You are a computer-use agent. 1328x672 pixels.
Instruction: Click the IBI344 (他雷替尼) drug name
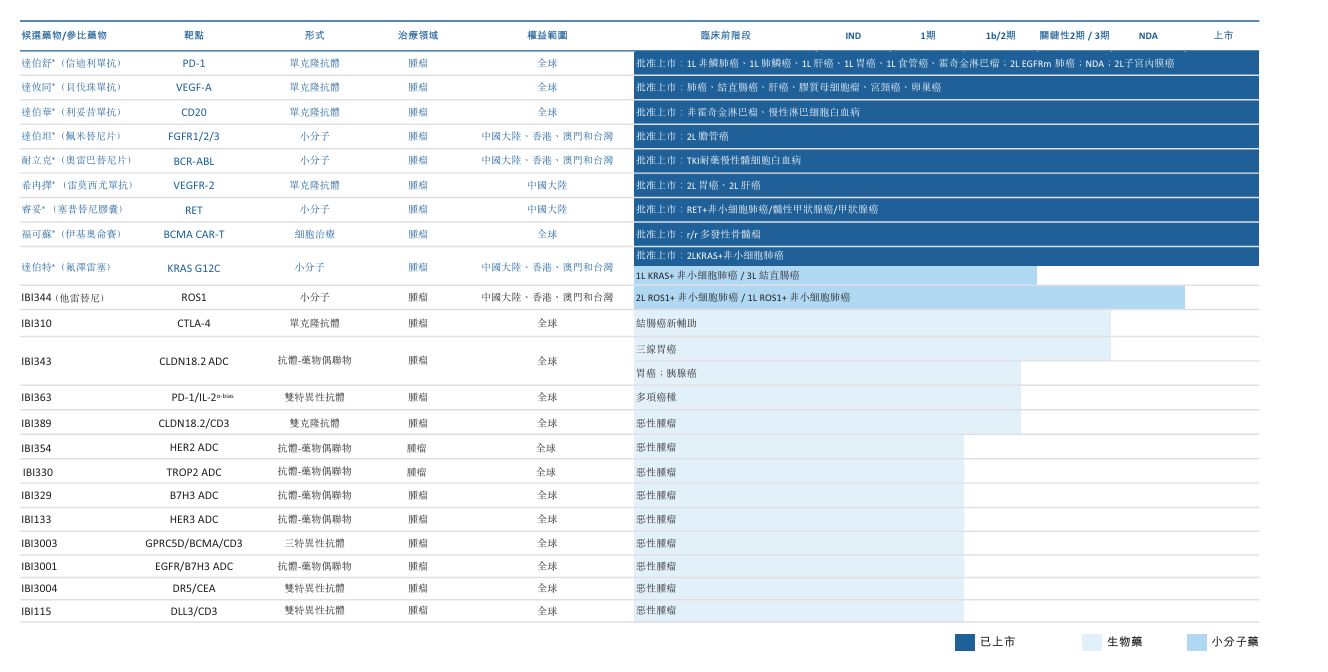pos(62,297)
